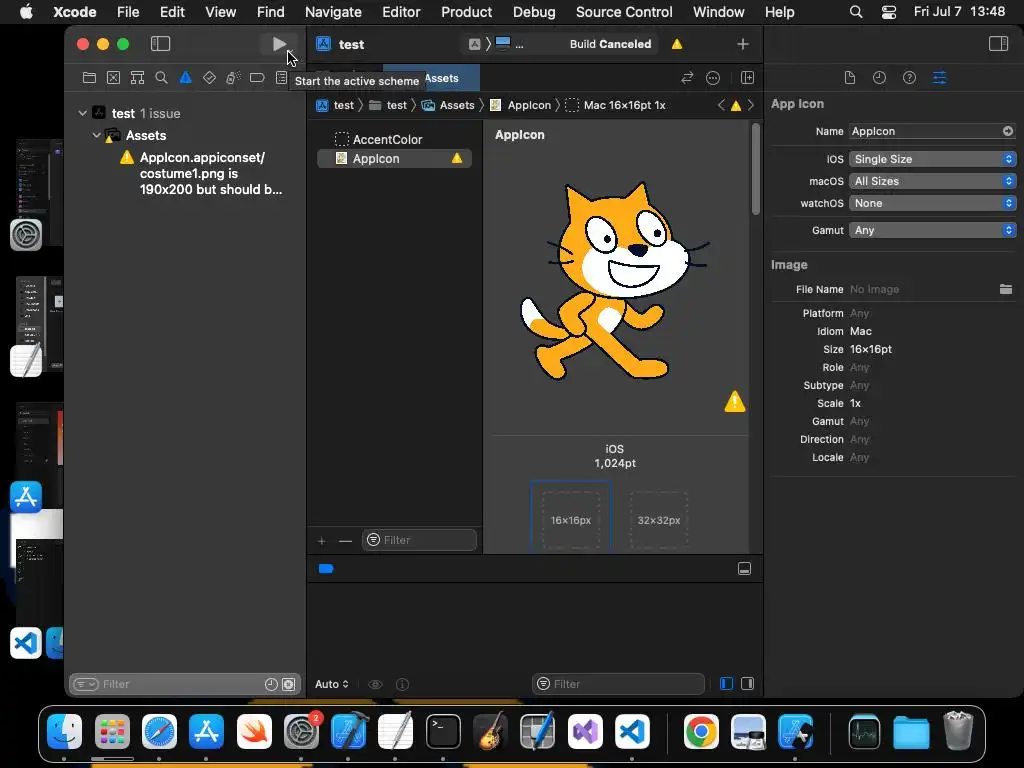Image resolution: width=1024 pixels, height=768 pixels.
Task: Open the Product menu
Action: 466,12
